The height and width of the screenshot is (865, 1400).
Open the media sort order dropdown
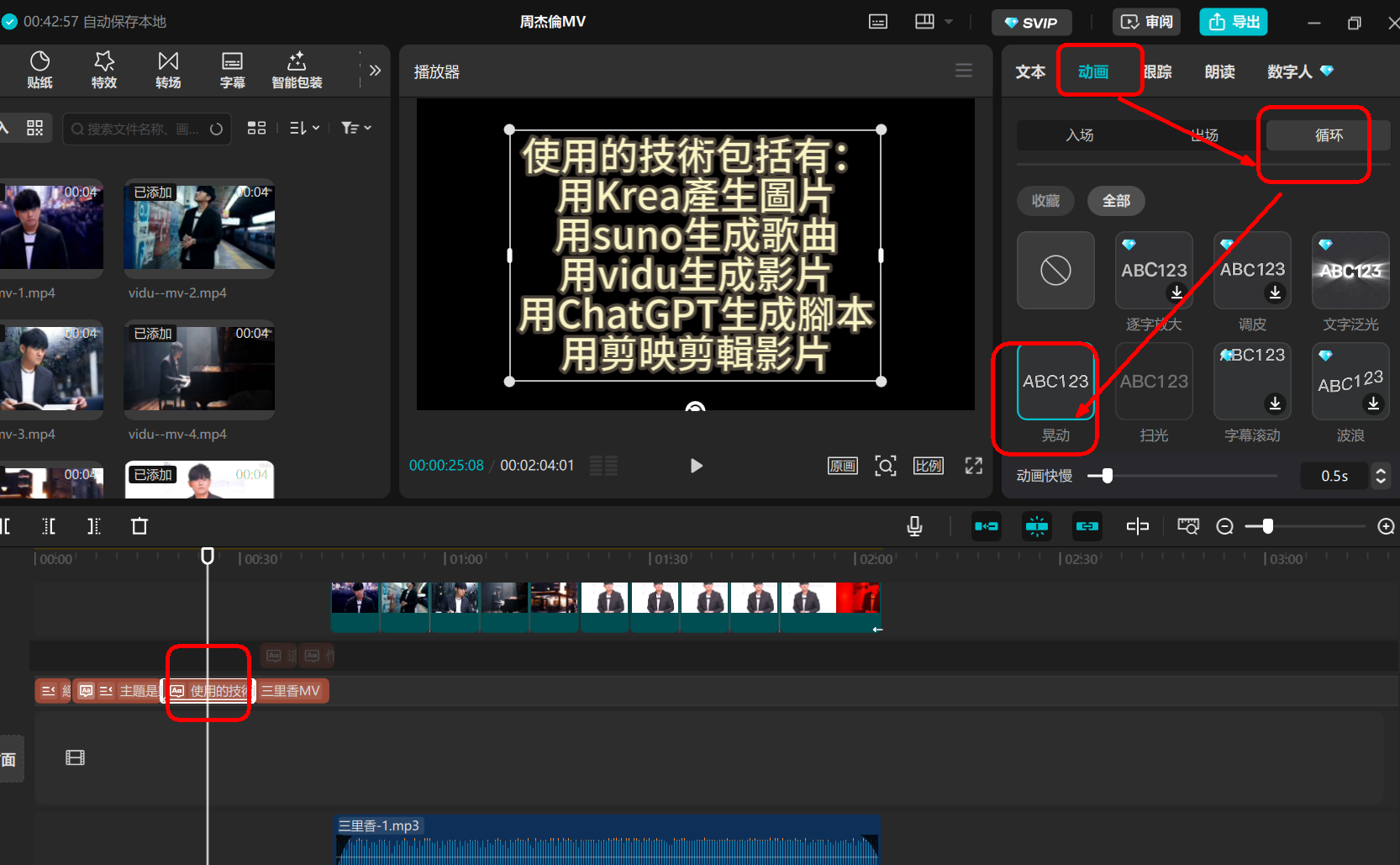pos(304,128)
